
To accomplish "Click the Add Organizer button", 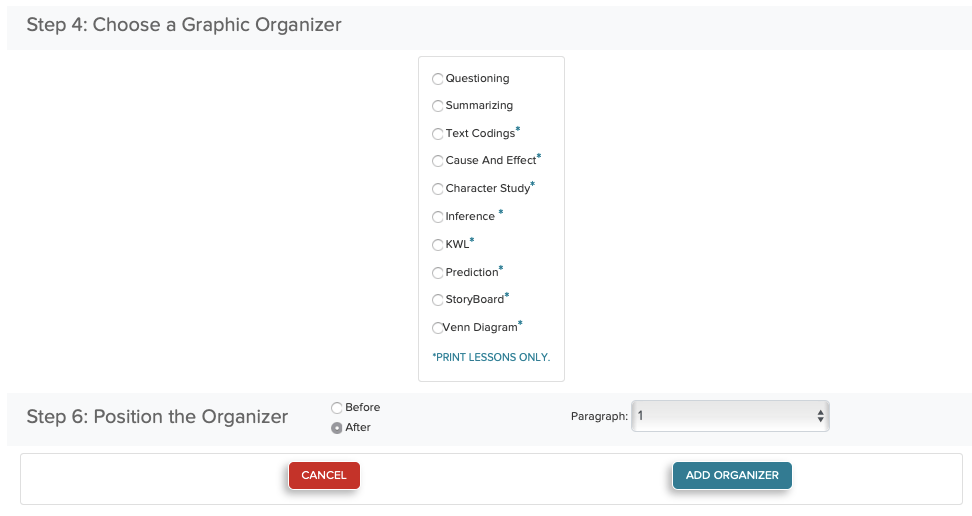I will pos(732,476).
